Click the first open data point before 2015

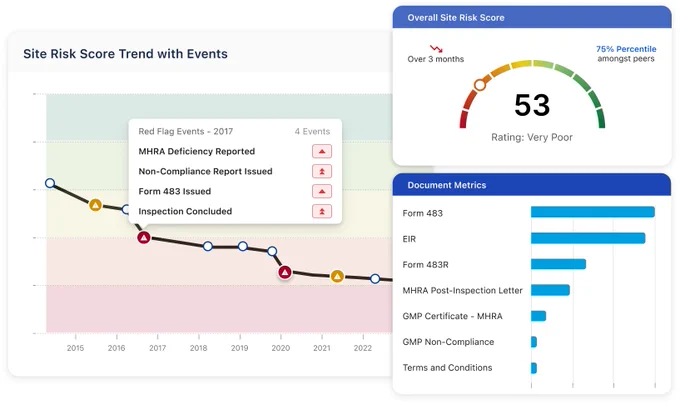click(50, 183)
